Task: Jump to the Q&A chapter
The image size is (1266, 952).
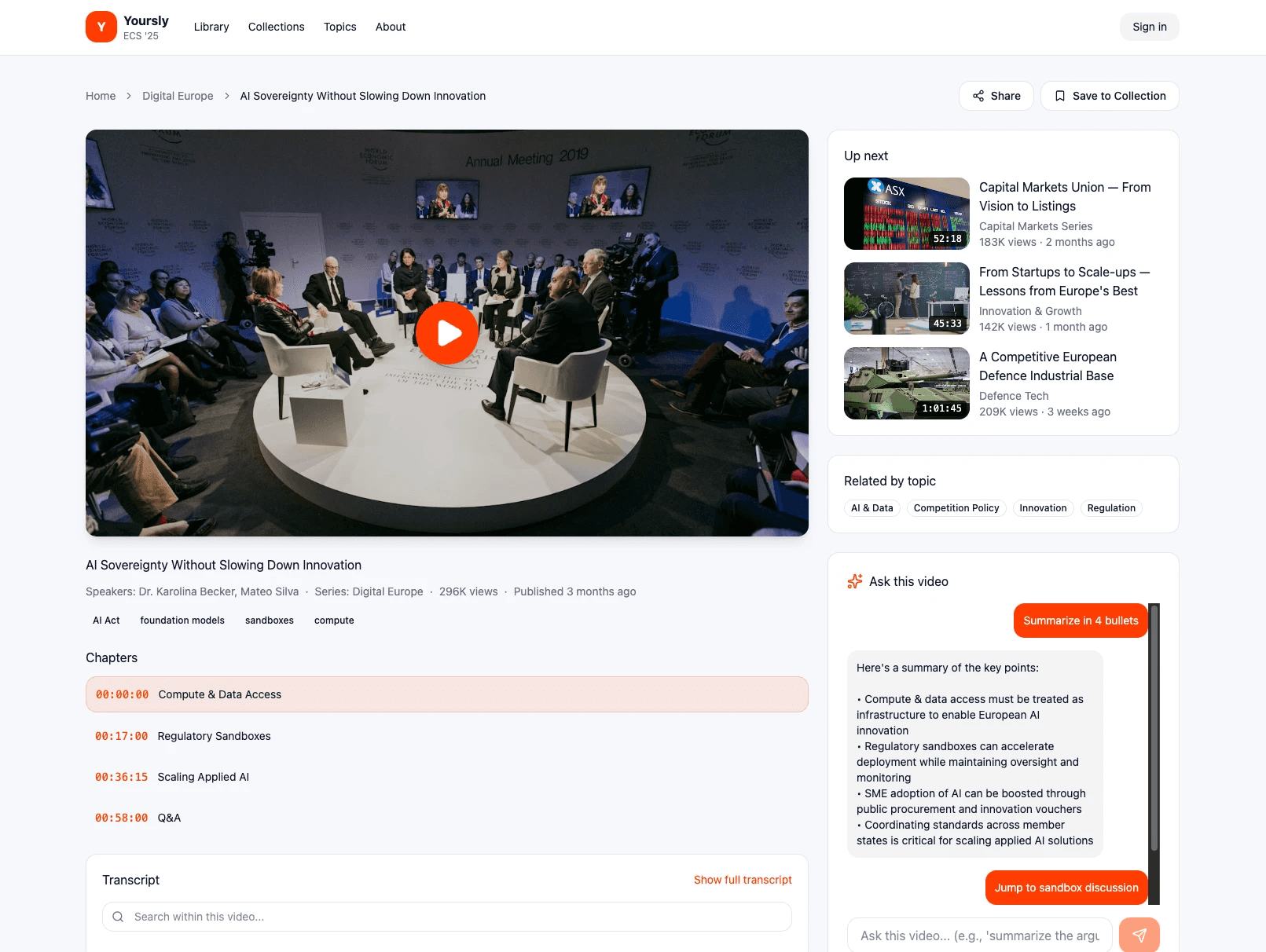Action: tap(447, 818)
